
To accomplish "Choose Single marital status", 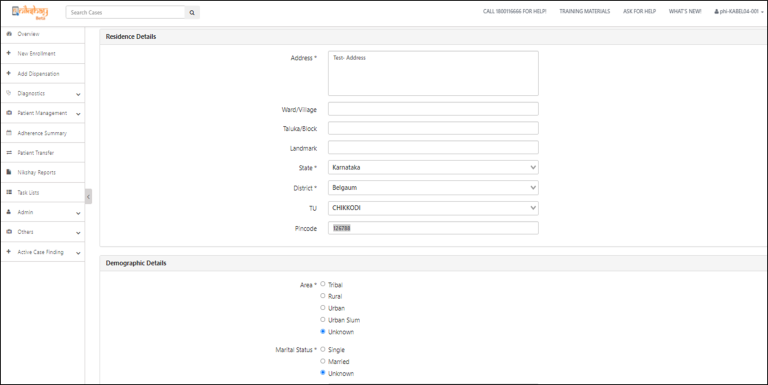I will [323, 349].
